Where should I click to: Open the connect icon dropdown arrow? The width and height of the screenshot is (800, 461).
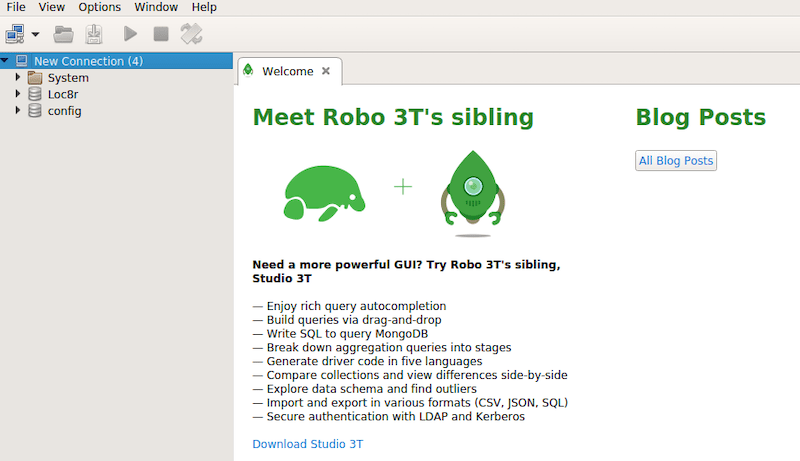coord(35,35)
